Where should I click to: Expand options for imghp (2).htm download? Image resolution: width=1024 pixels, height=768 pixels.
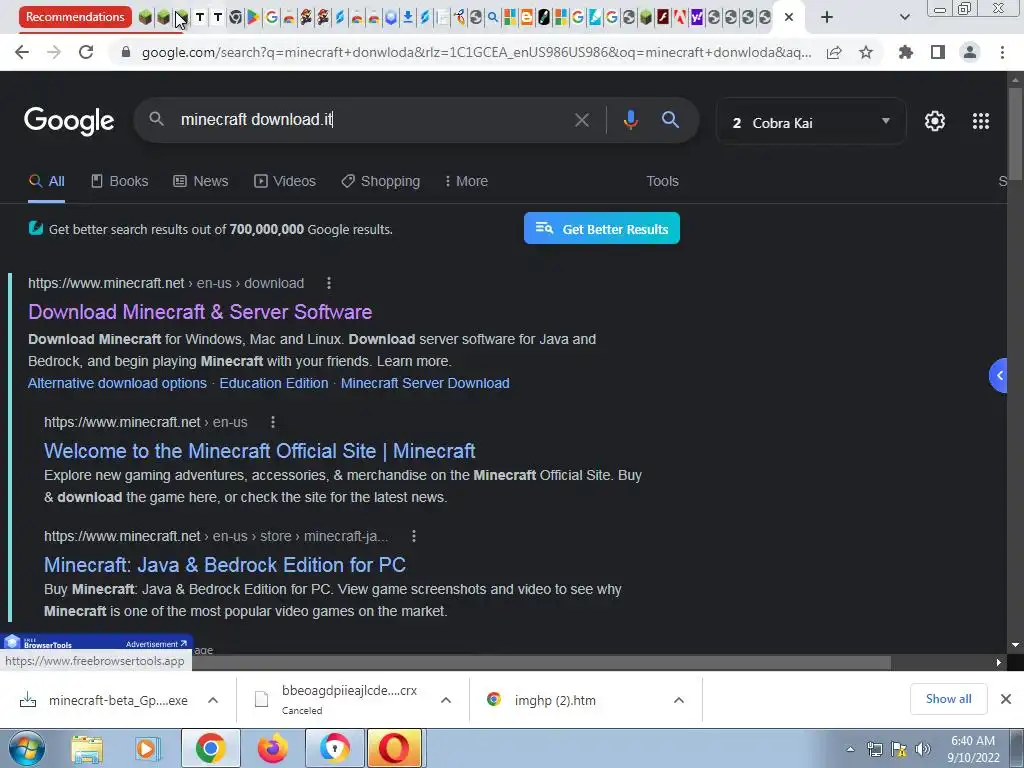pos(679,700)
